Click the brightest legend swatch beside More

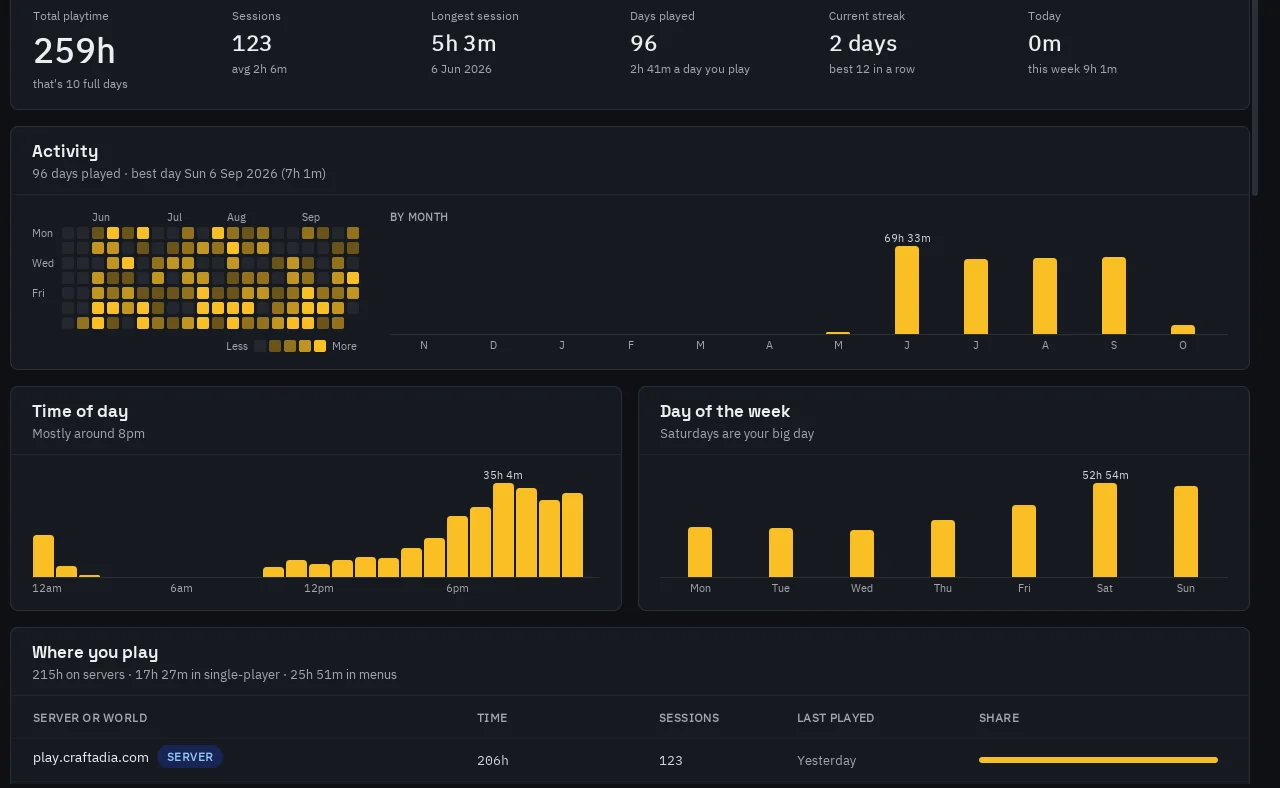pos(320,346)
